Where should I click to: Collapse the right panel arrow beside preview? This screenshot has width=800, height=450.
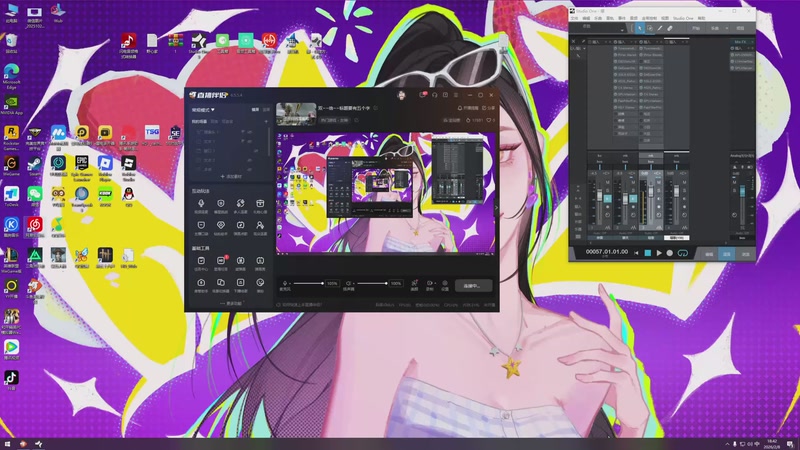[497, 208]
